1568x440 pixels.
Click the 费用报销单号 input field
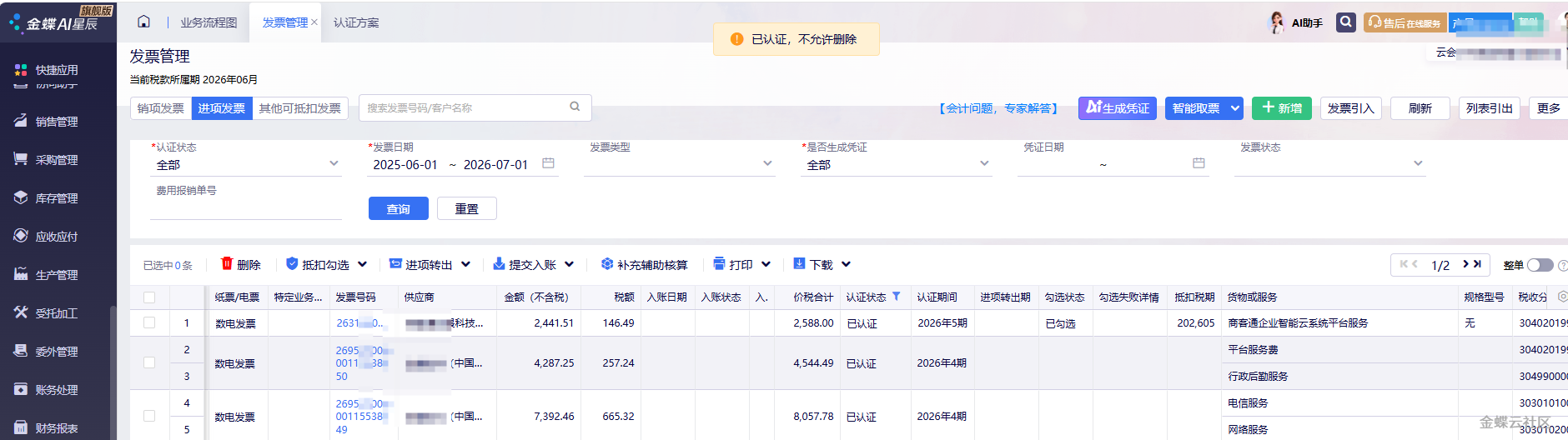point(246,208)
